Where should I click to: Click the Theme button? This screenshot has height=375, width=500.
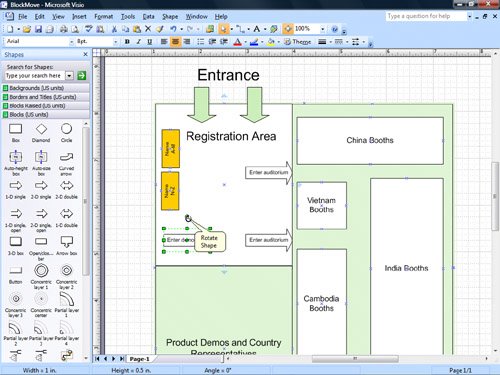coord(298,42)
